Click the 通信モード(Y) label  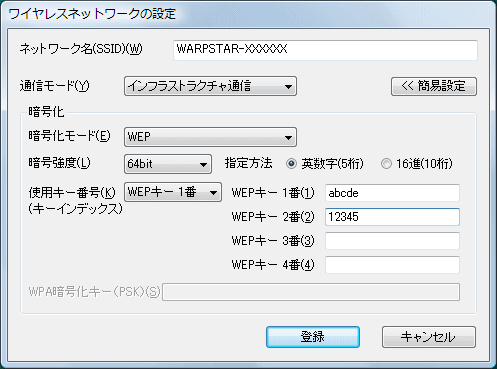point(54,86)
